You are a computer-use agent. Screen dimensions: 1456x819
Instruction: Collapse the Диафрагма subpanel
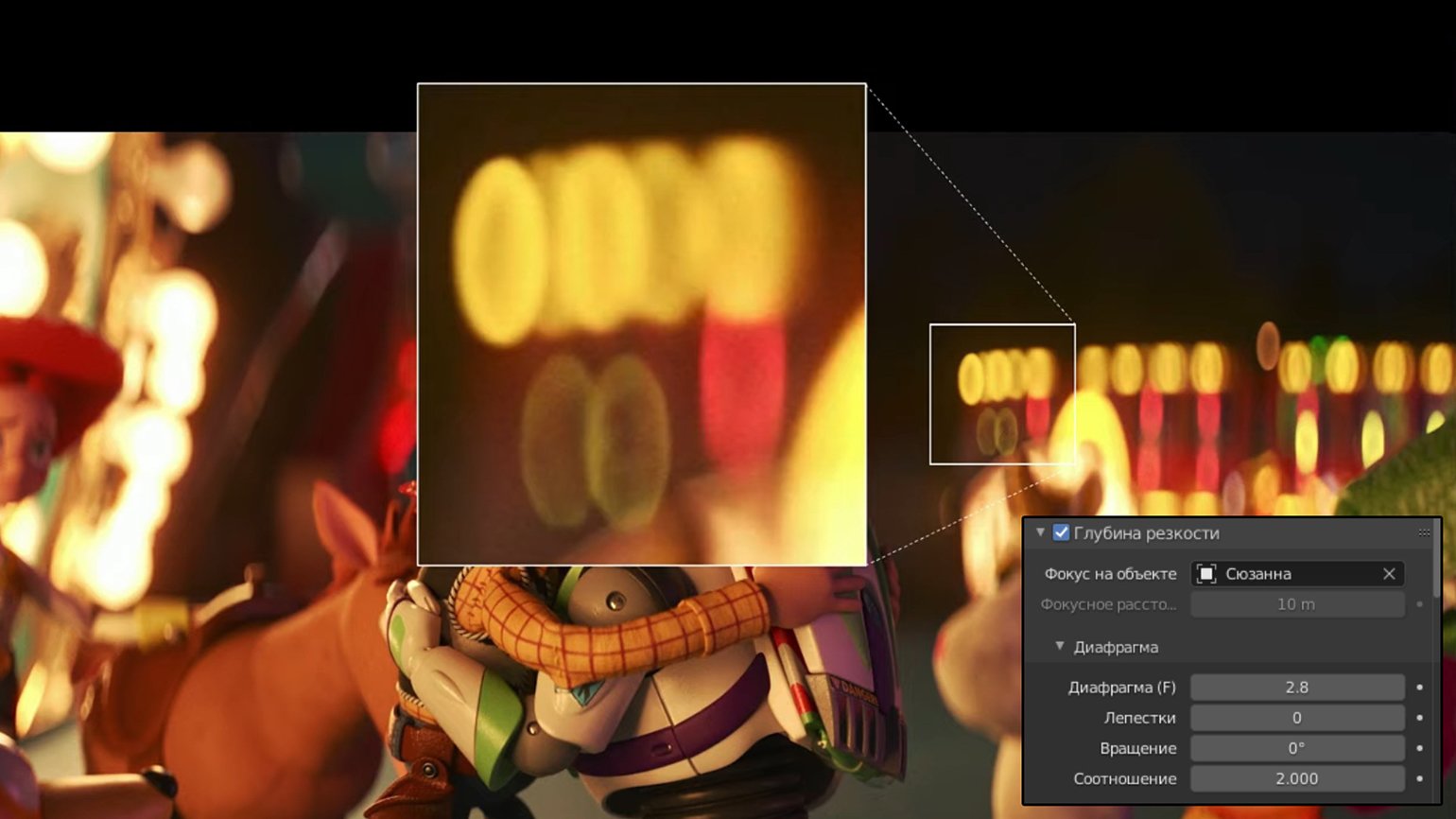click(1059, 646)
